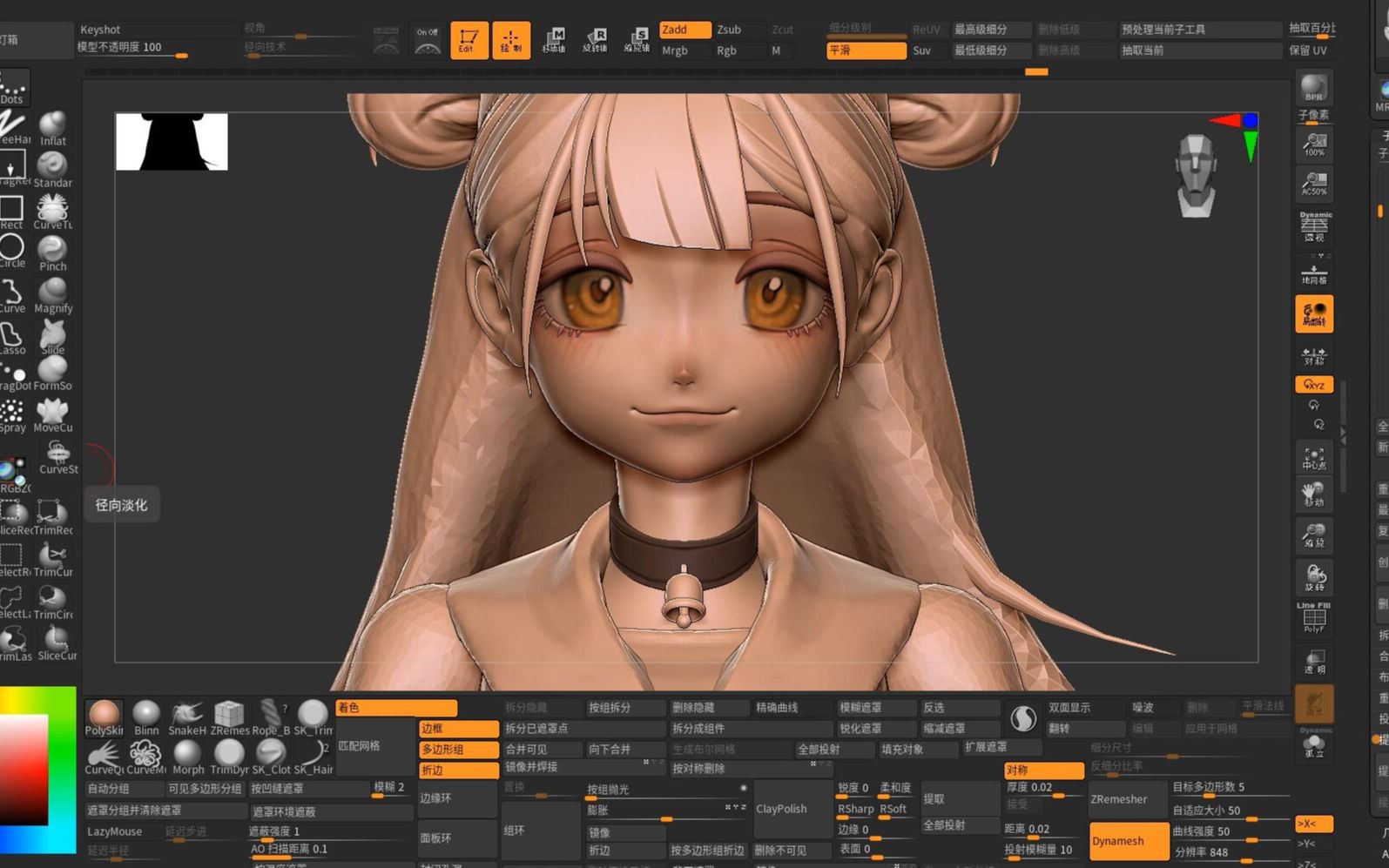Click the 中心点 frame button
This screenshot has width=1389, height=868.
tap(1314, 458)
